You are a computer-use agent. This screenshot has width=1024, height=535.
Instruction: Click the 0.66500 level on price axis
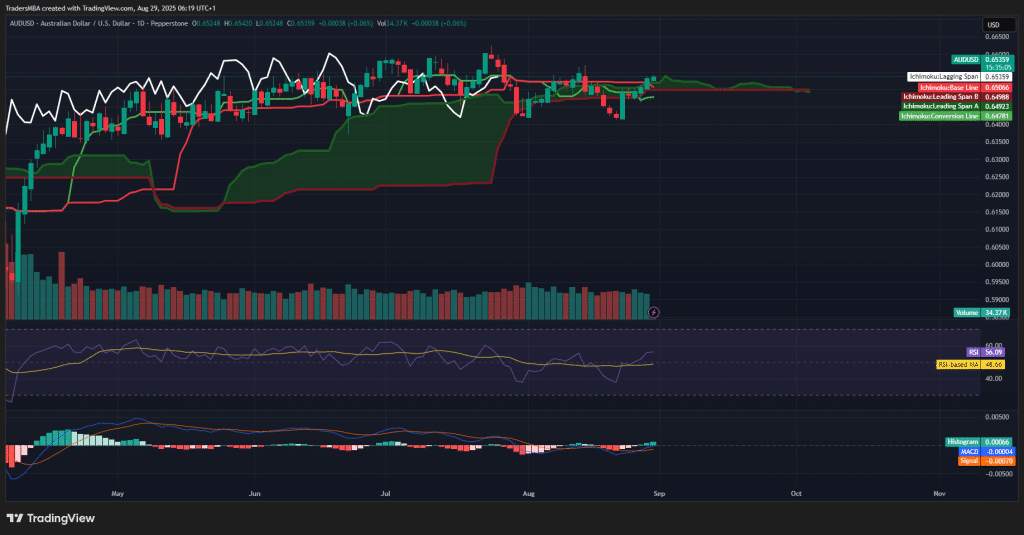click(x=995, y=36)
